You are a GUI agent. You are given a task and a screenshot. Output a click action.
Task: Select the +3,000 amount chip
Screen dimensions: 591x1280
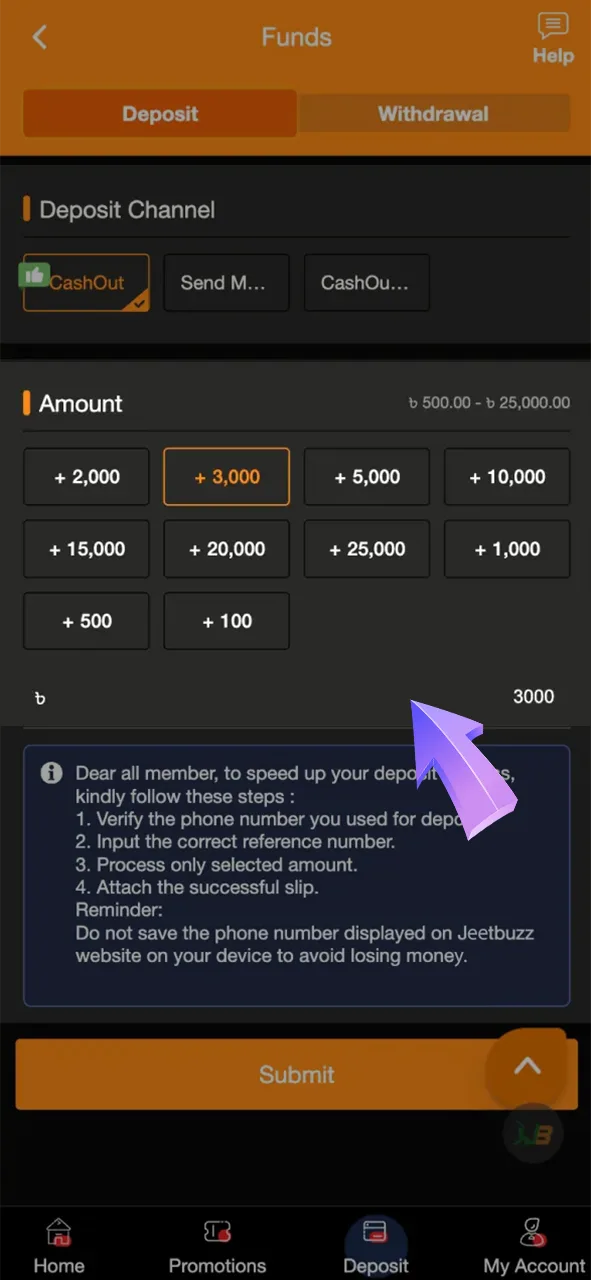[226, 477]
